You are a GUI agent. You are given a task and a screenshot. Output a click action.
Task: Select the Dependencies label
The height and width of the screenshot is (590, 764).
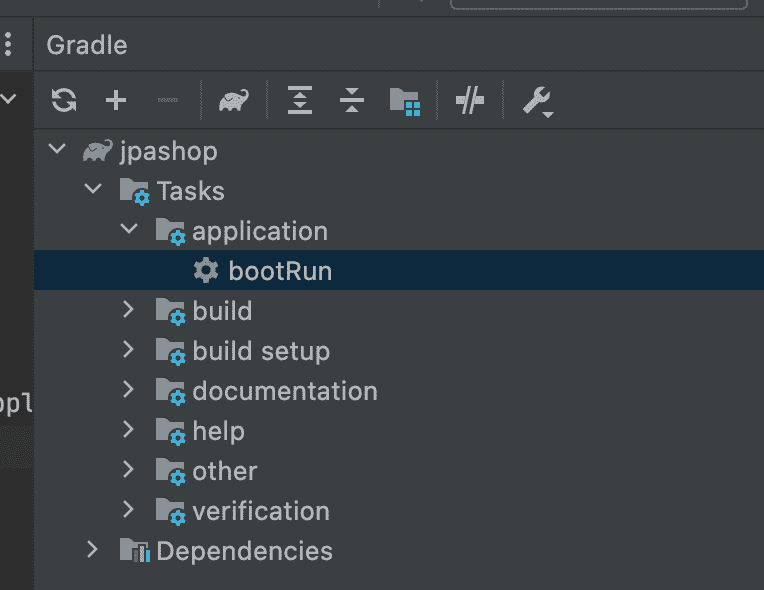(245, 552)
